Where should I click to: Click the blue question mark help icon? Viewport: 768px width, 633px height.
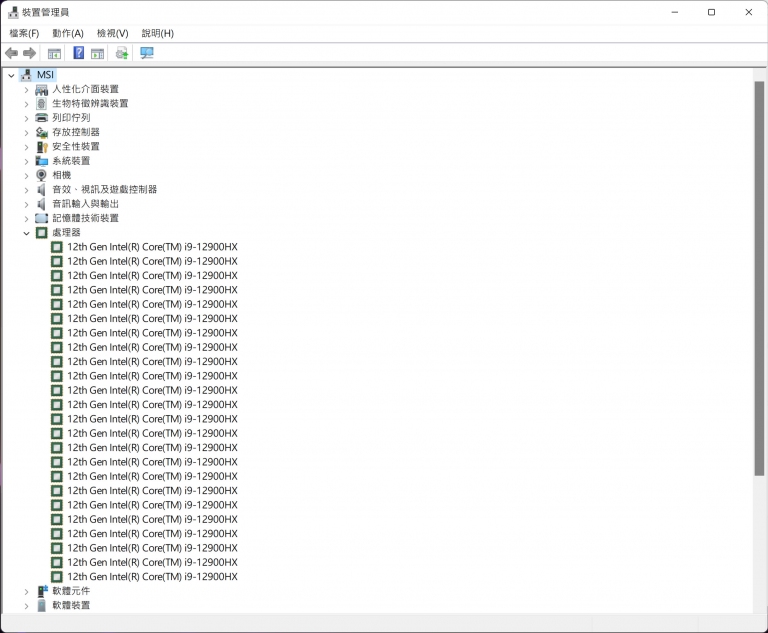click(78, 53)
